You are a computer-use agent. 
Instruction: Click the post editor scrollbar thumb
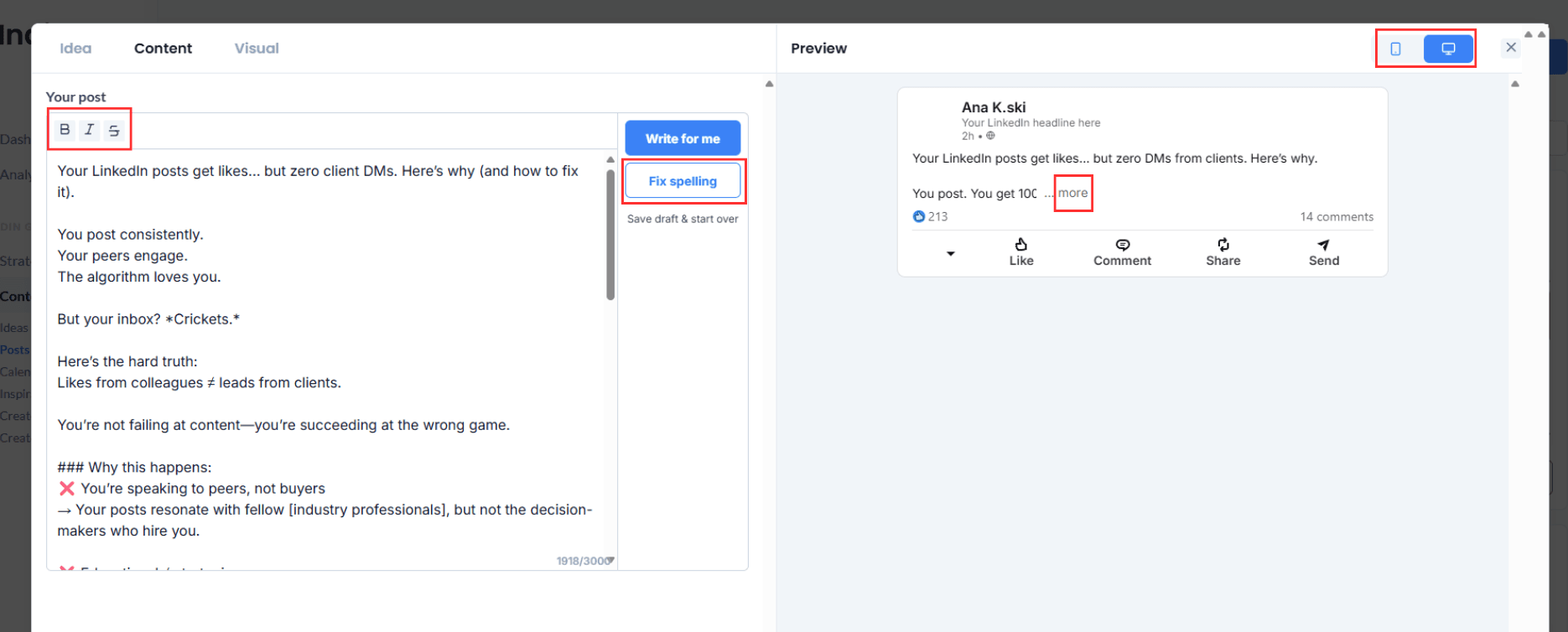coord(610,235)
